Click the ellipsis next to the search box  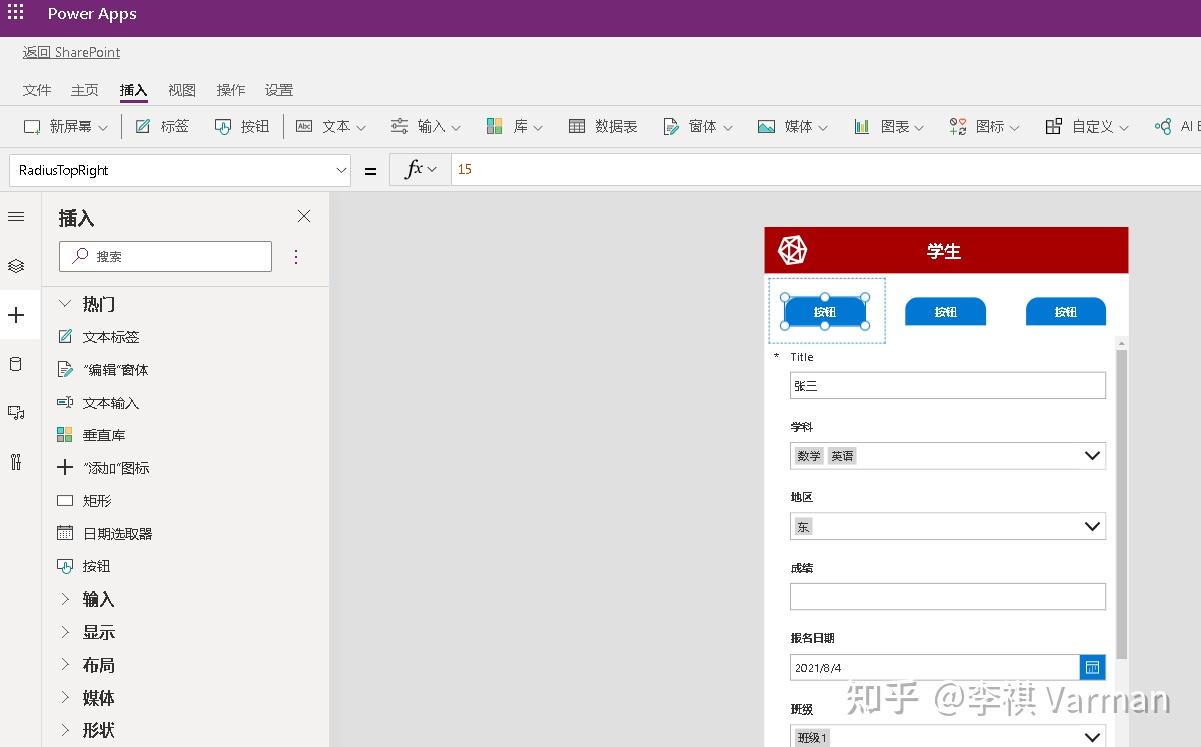[x=295, y=256]
